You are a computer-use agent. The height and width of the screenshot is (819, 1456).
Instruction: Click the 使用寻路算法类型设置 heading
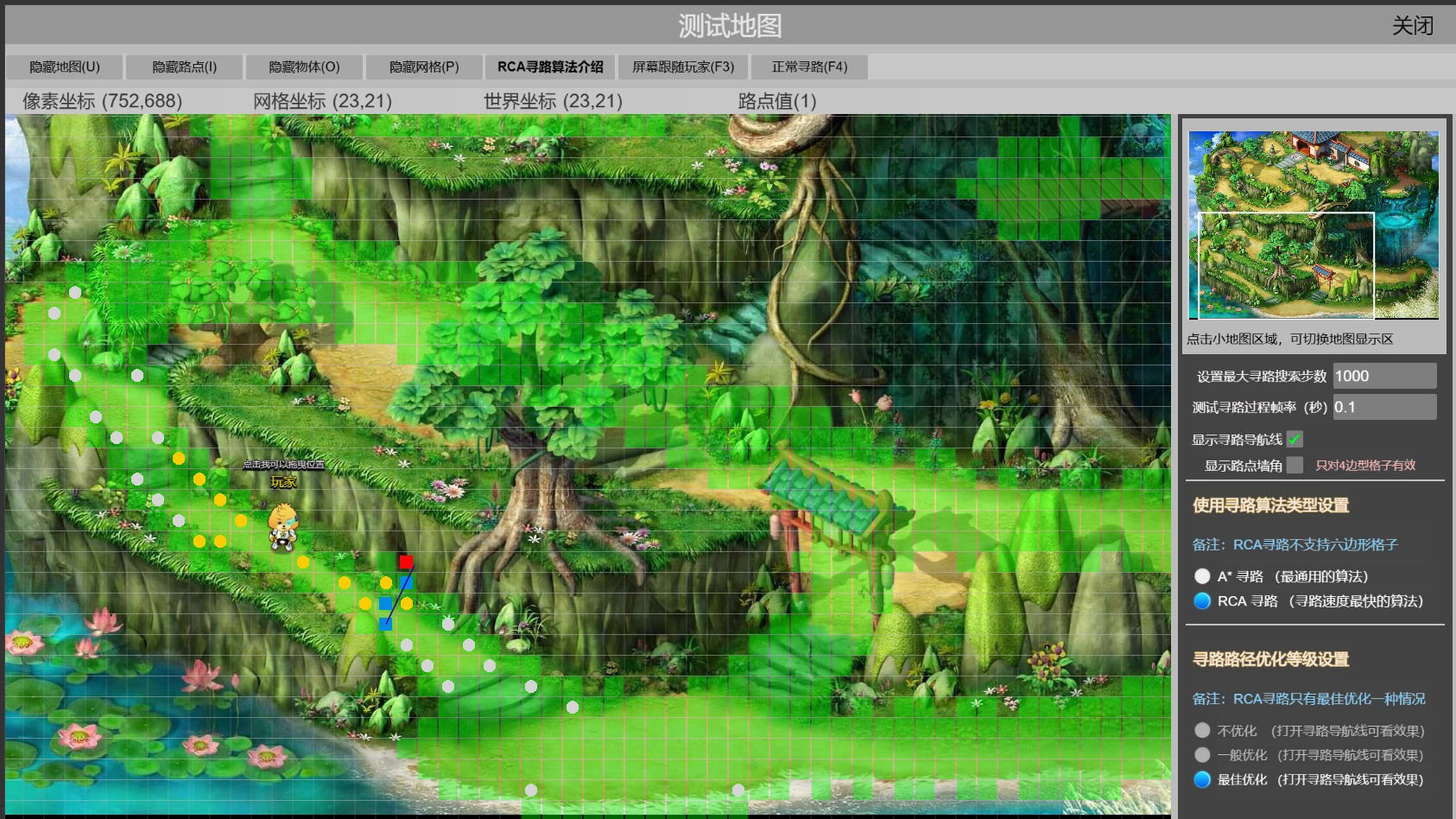pos(1270,505)
